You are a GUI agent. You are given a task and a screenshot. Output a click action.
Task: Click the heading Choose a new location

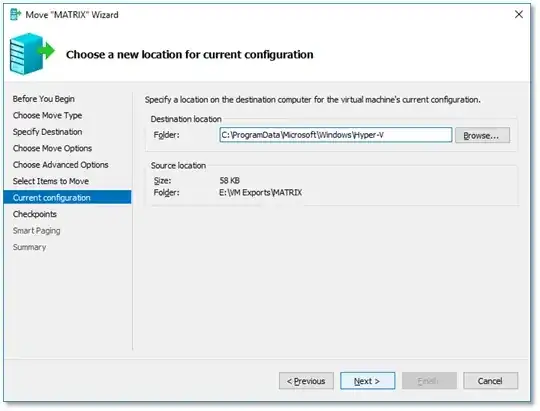(190, 54)
